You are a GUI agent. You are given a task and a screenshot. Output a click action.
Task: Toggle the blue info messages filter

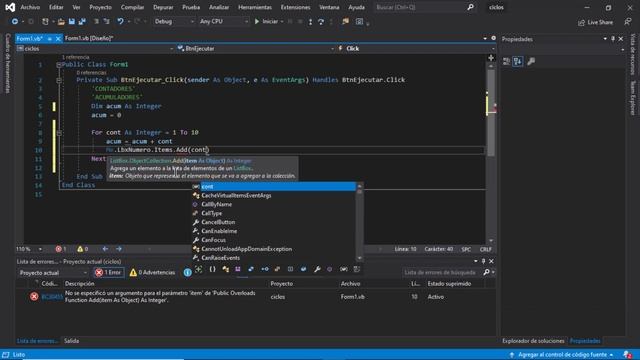coord(187,273)
